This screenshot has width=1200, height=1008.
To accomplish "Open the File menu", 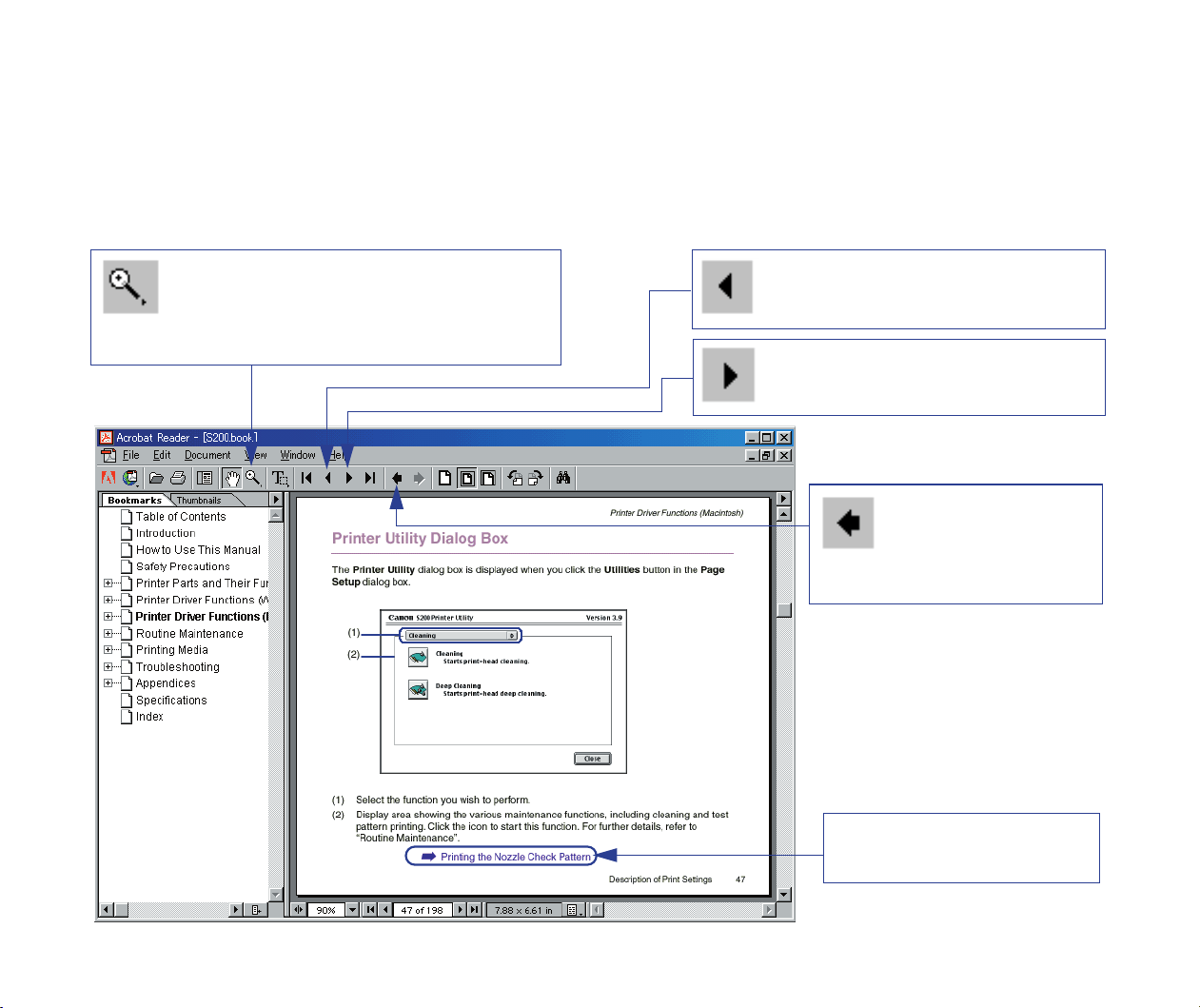I will (x=131, y=455).
